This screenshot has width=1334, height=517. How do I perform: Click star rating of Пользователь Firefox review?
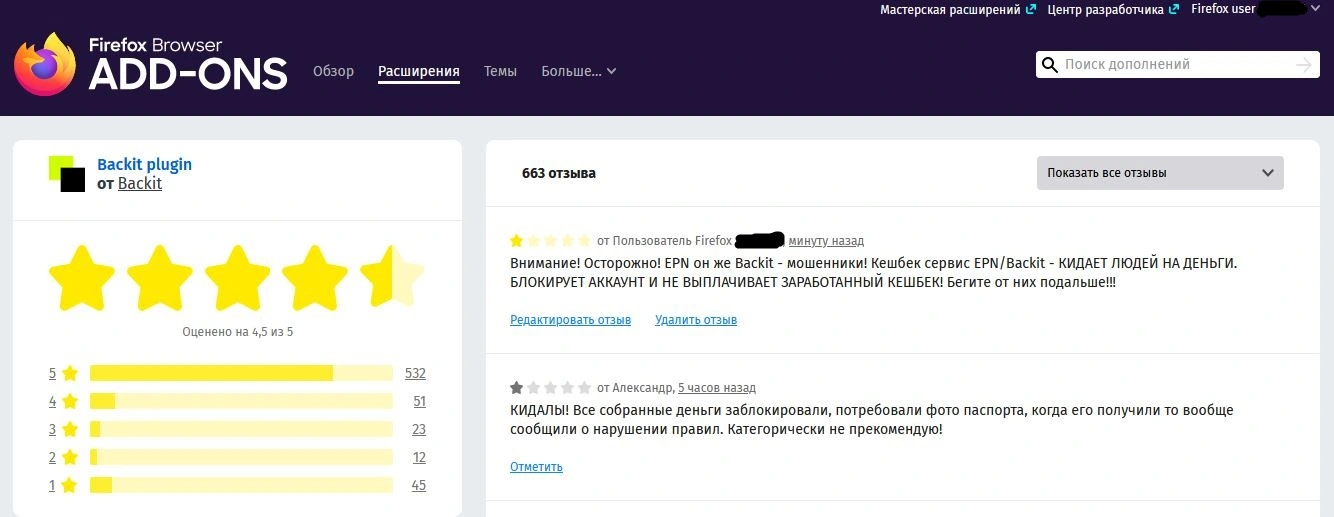(550, 241)
